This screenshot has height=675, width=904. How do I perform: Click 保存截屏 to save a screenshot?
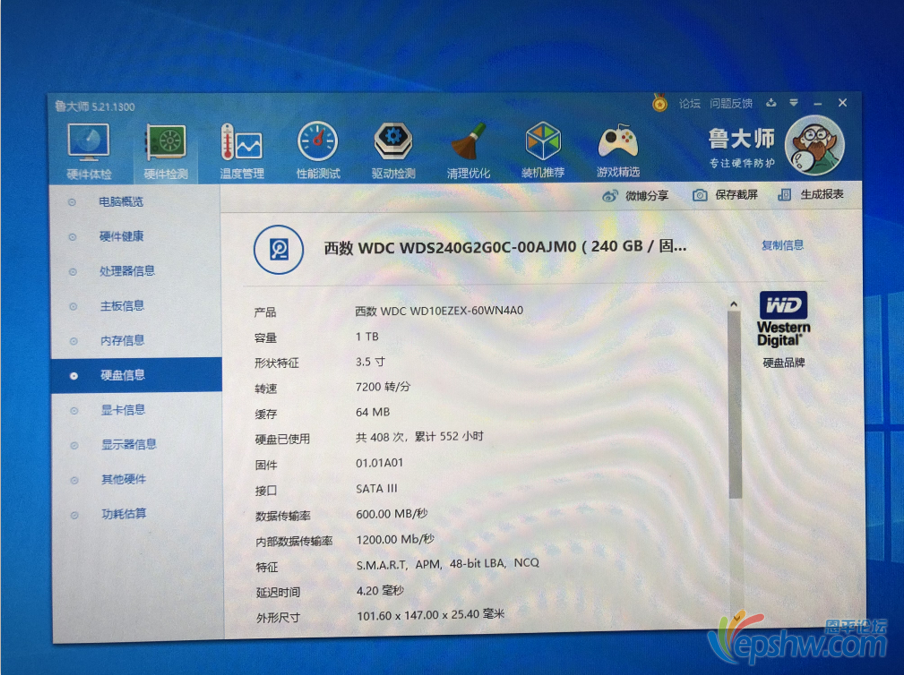point(725,195)
